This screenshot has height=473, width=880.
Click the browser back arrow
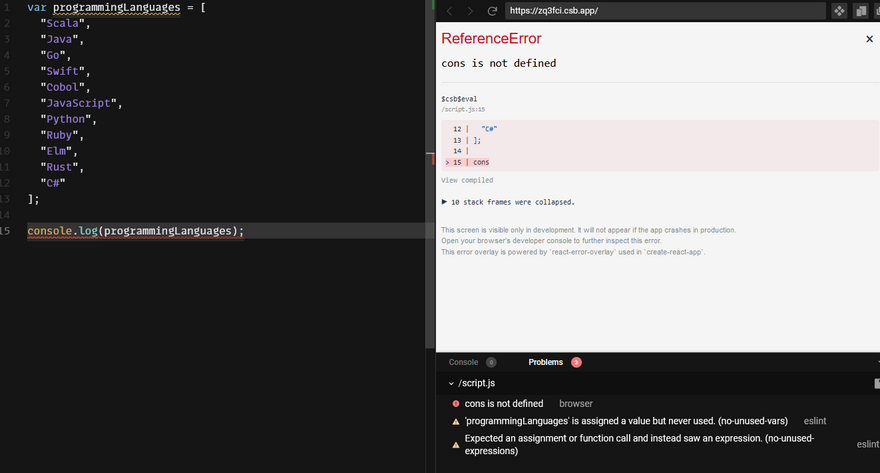(449, 11)
